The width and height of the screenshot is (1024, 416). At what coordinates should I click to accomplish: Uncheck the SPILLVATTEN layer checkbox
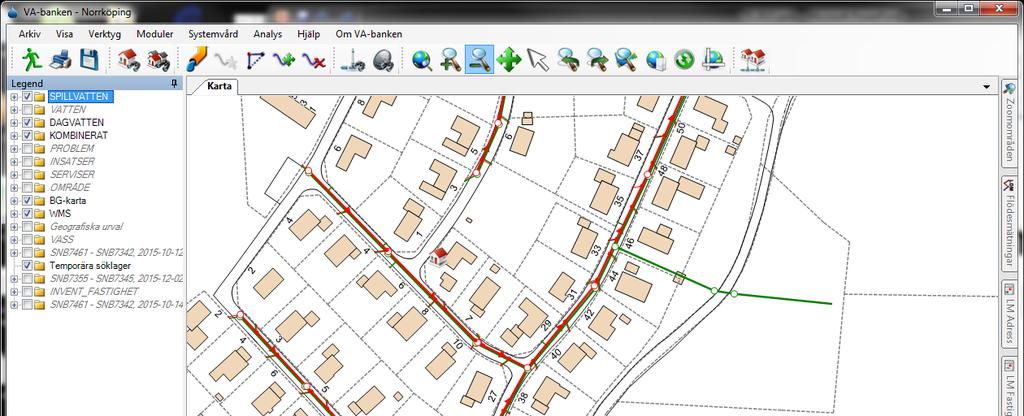(27, 97)
